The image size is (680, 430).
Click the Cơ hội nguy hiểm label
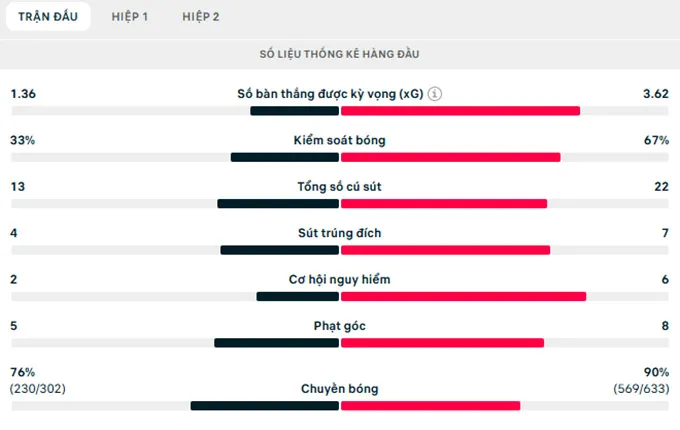coord(340,280)
